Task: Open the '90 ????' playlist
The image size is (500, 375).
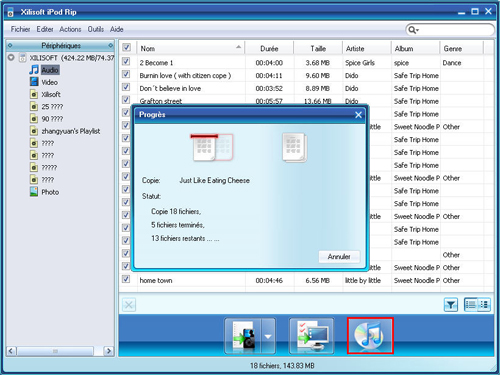Action: tap(52, 119)
